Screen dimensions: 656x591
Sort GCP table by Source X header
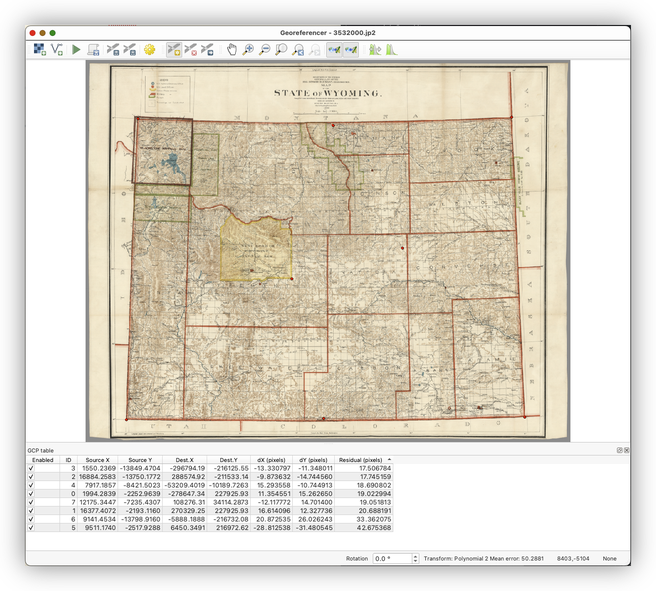point(97,460)
